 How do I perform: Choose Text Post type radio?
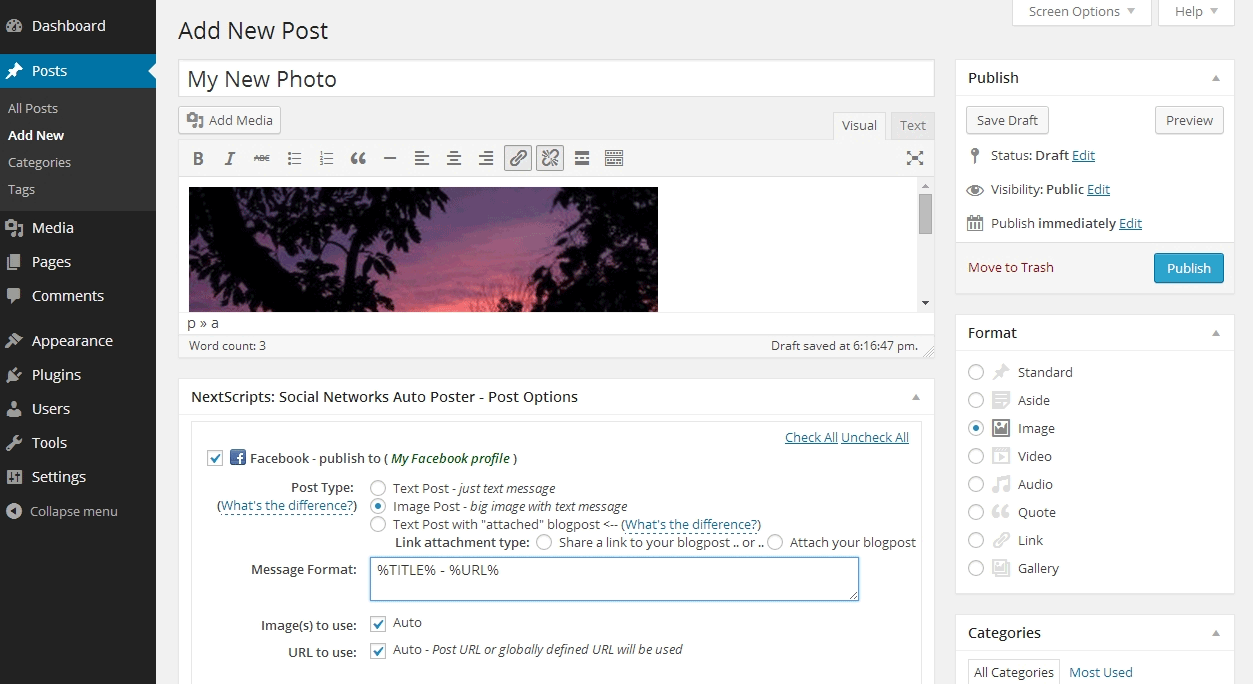[378, 488]
